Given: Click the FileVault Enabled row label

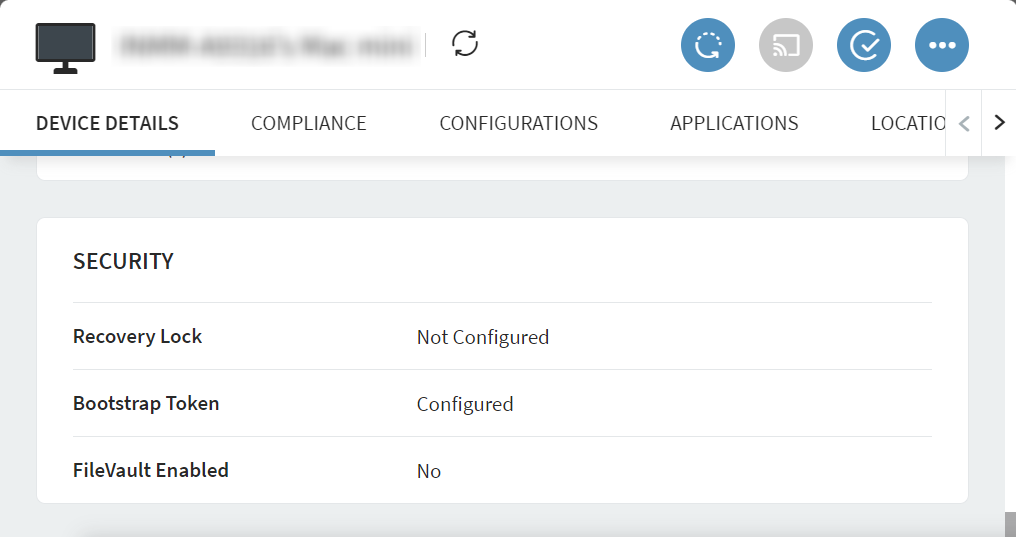Looking at the screenshot, I should (x=150, y=470).
